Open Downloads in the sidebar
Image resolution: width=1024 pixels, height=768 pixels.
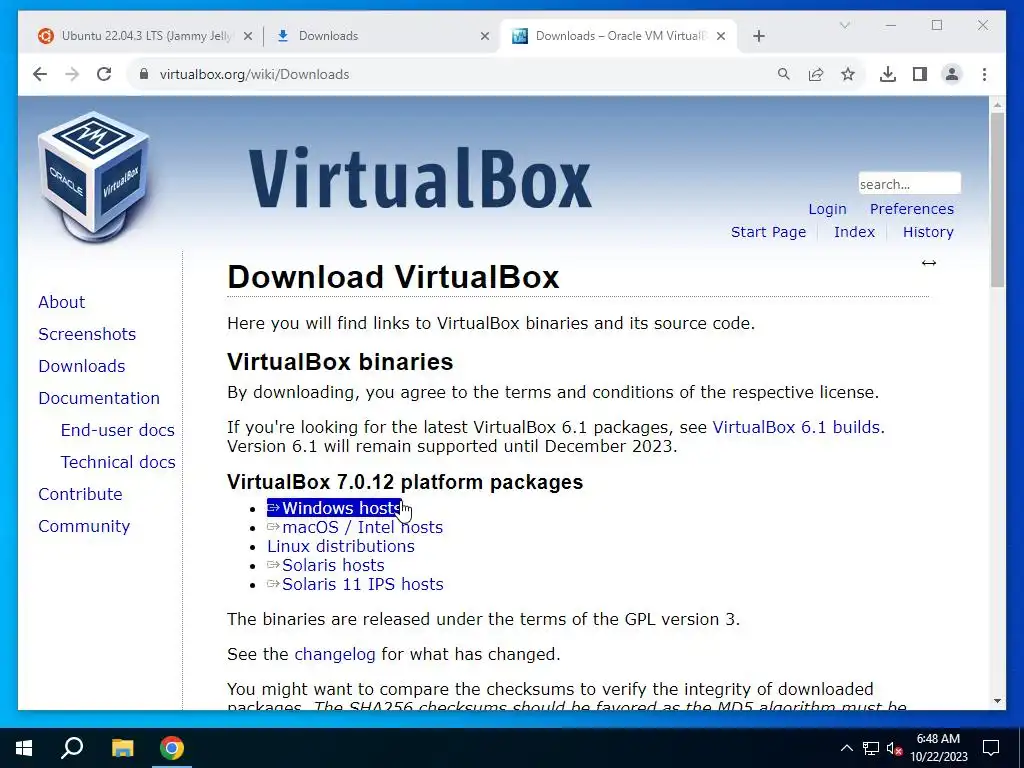click(82, 366)
